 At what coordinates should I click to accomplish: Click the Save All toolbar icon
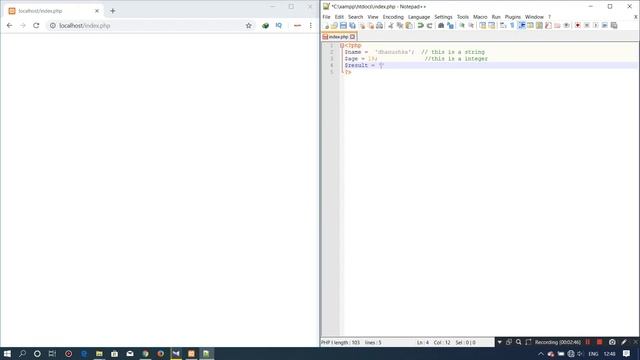tap(353, 25)
